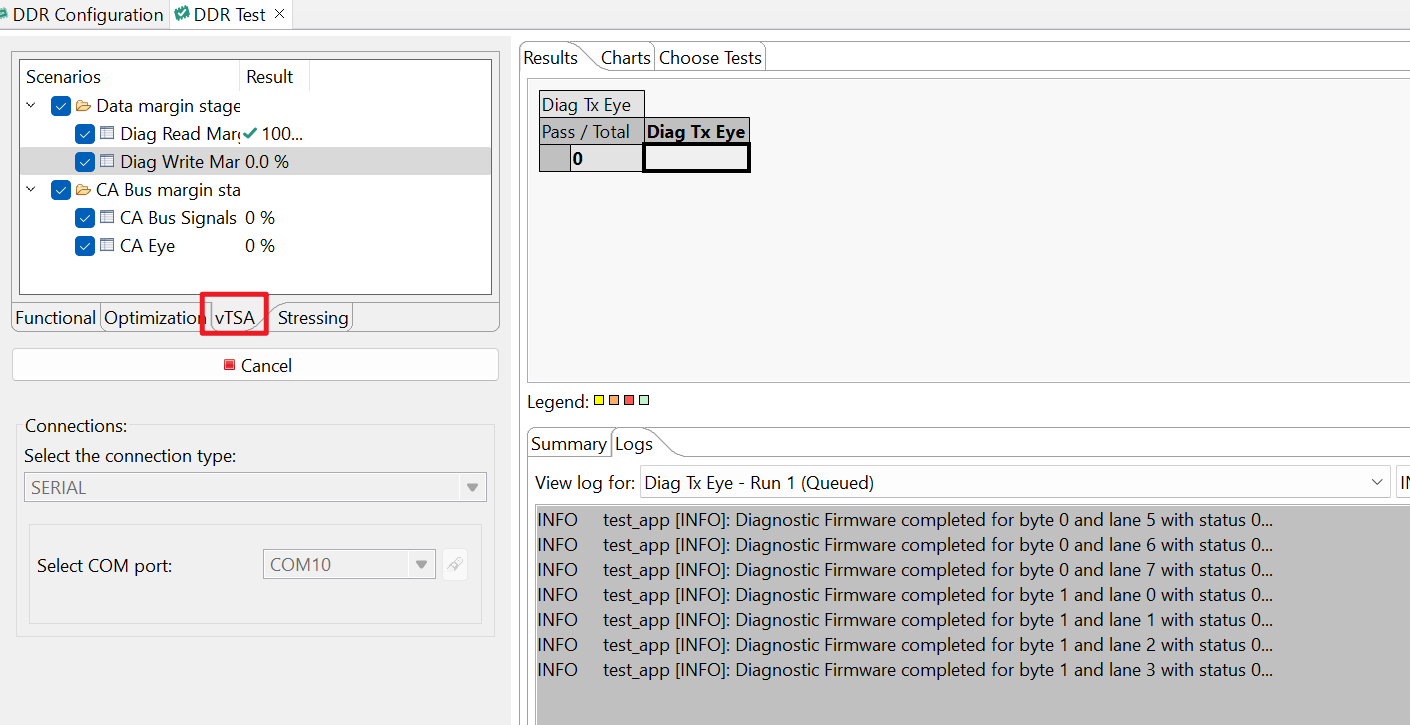Click the green icon on the DDR Test tab
This screenshot has width=1410, height=725.
(x=182, y=14)
